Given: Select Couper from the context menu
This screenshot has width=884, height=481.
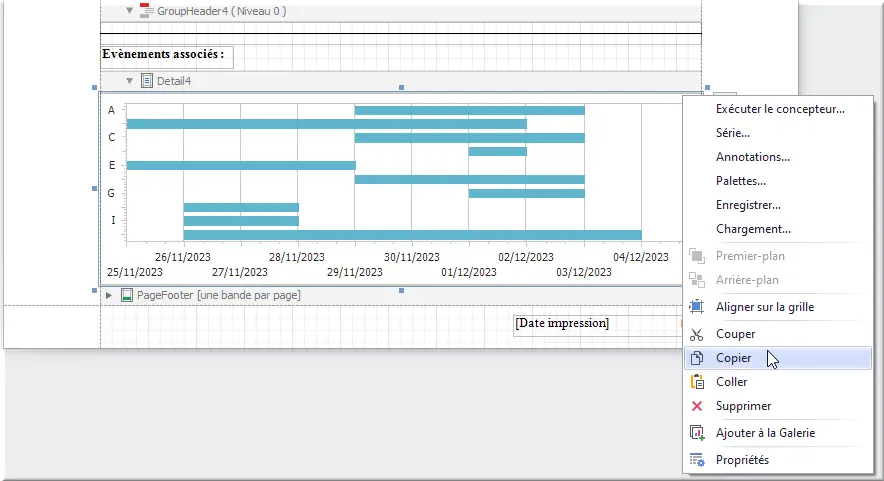Looking at the screenshot, I should point(778,334).
